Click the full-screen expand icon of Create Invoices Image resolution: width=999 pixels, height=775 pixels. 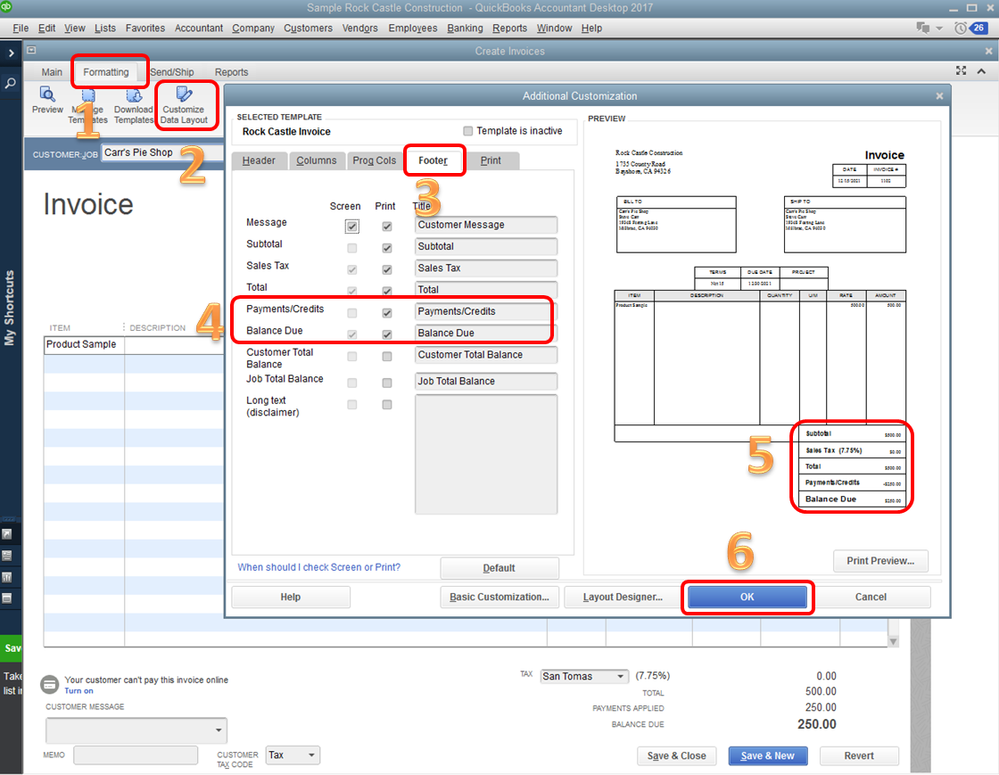point(961,70)
